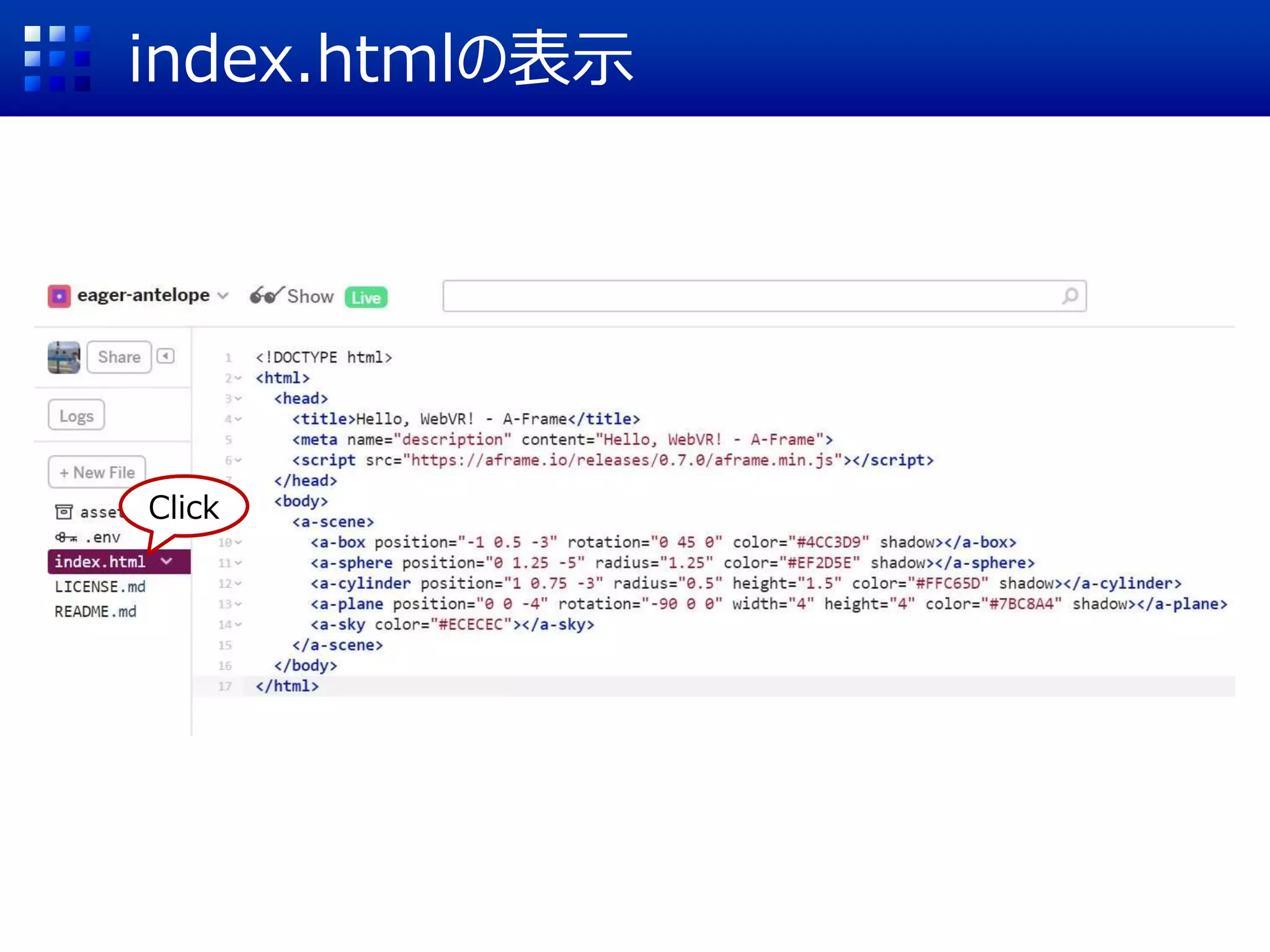Click the closing </head> tag
The height and width of the screenshot is (952, 1270).
coord(305,480)
